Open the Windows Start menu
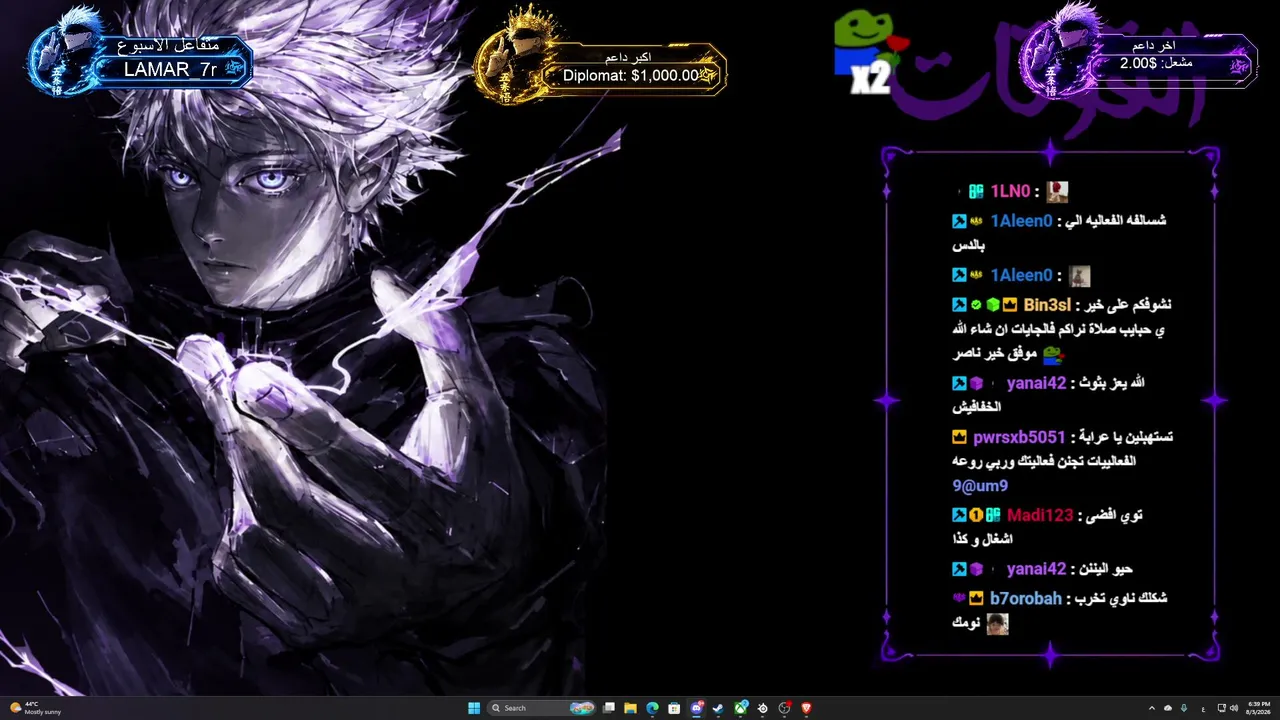The height and width of the screenshot is (720, 1280). click(x=474, y=708)
